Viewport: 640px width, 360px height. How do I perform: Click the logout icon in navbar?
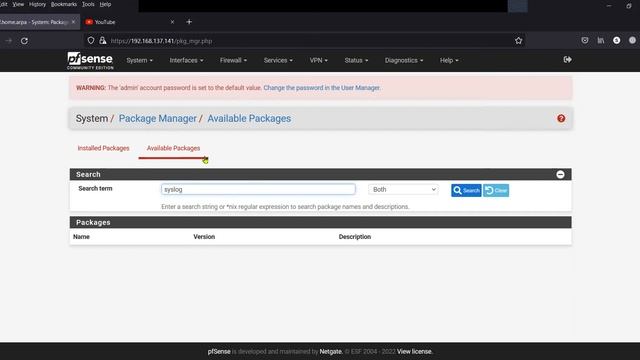click(567, 60)
